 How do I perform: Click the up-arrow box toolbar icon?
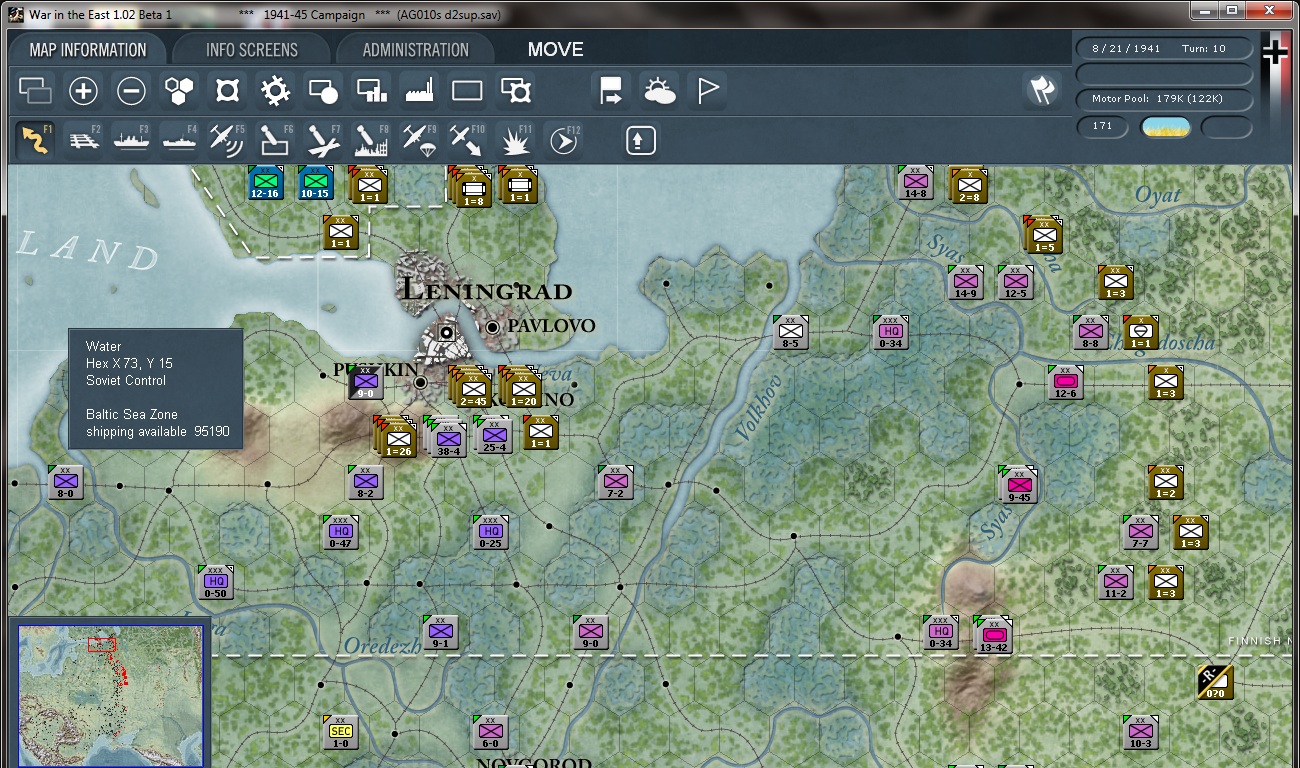(x=641, y=140)
